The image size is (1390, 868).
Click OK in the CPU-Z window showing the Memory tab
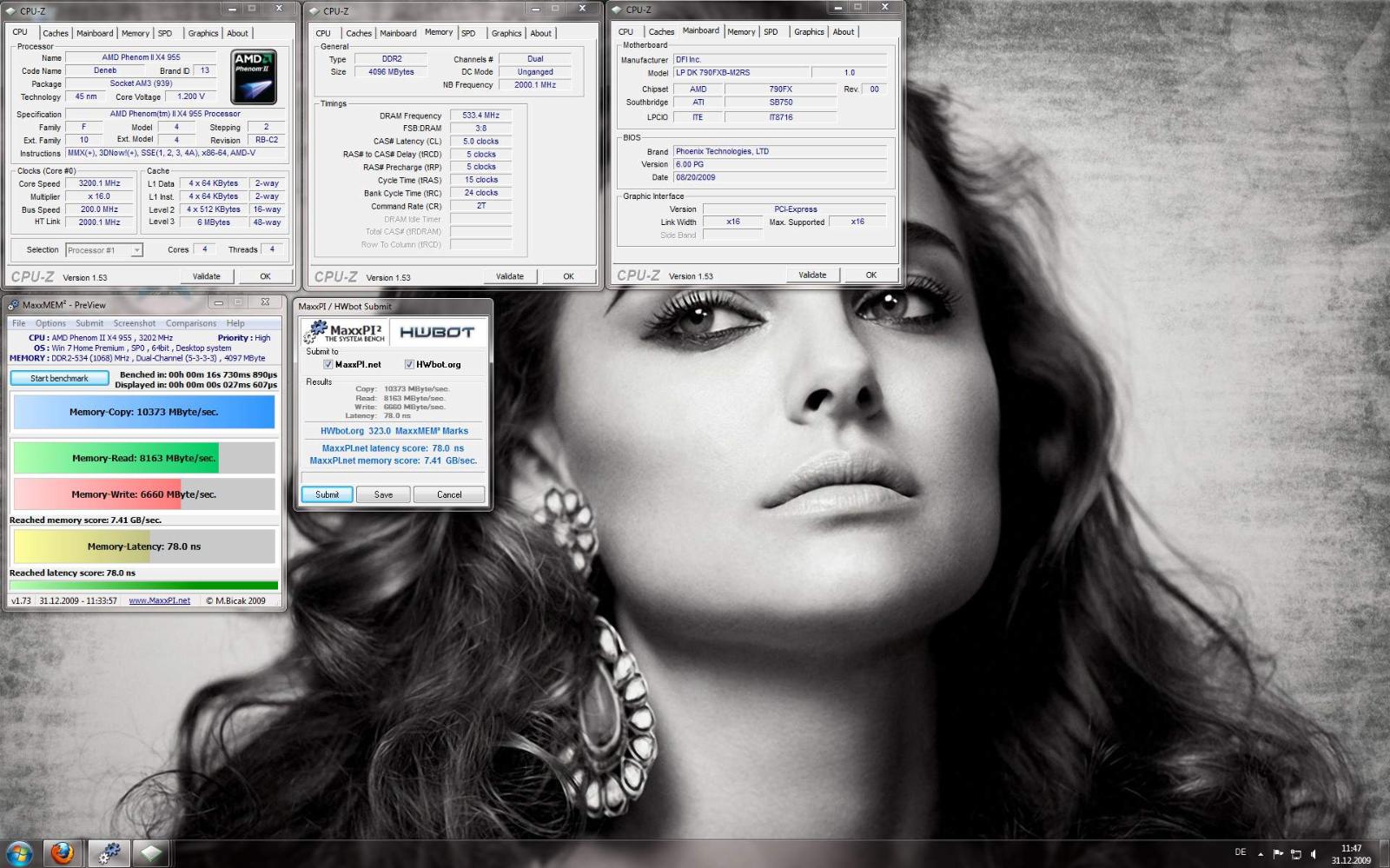tap(568, 276)
